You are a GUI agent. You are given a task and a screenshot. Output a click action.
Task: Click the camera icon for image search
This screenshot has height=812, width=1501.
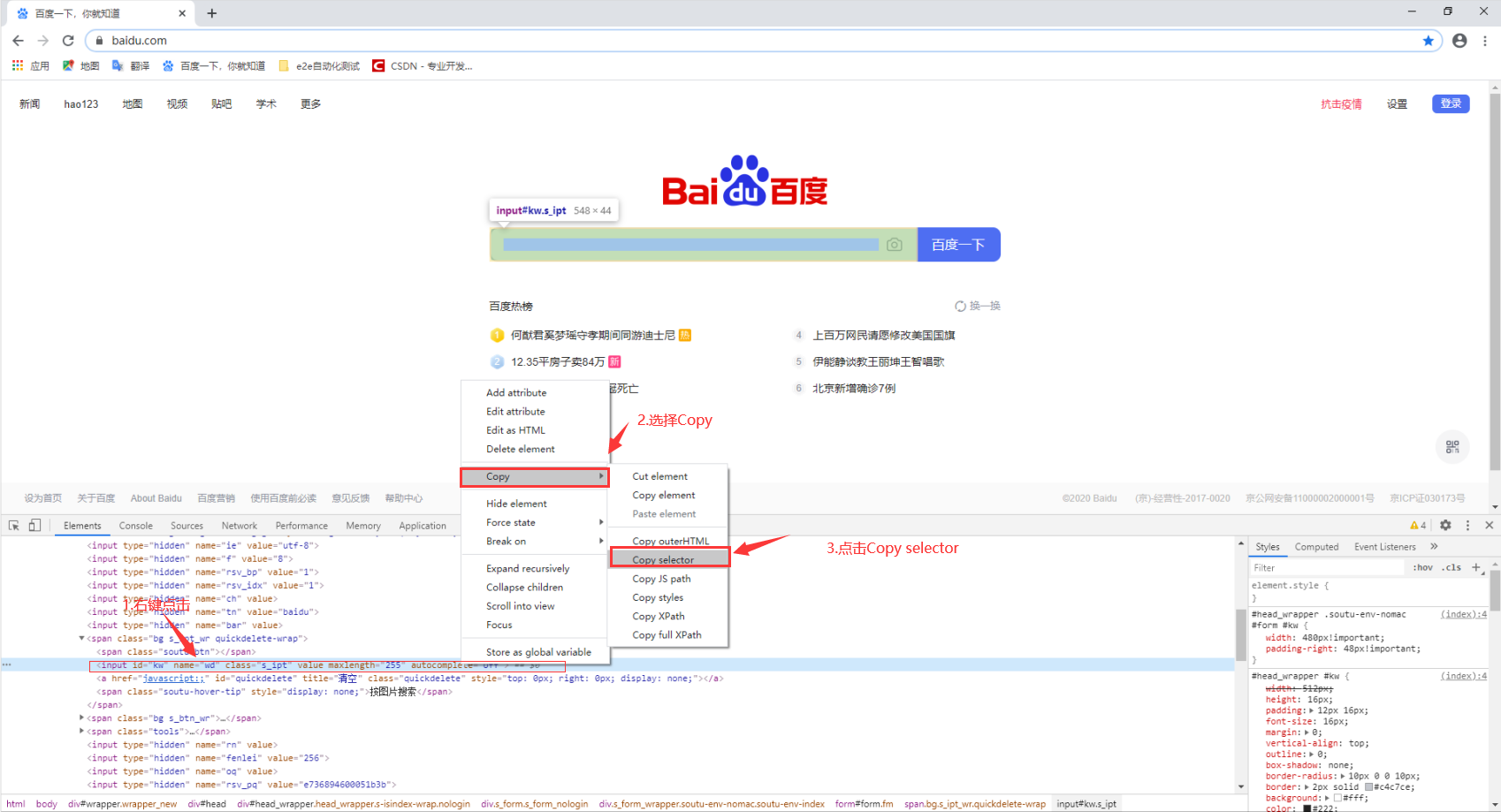point(894,245)
